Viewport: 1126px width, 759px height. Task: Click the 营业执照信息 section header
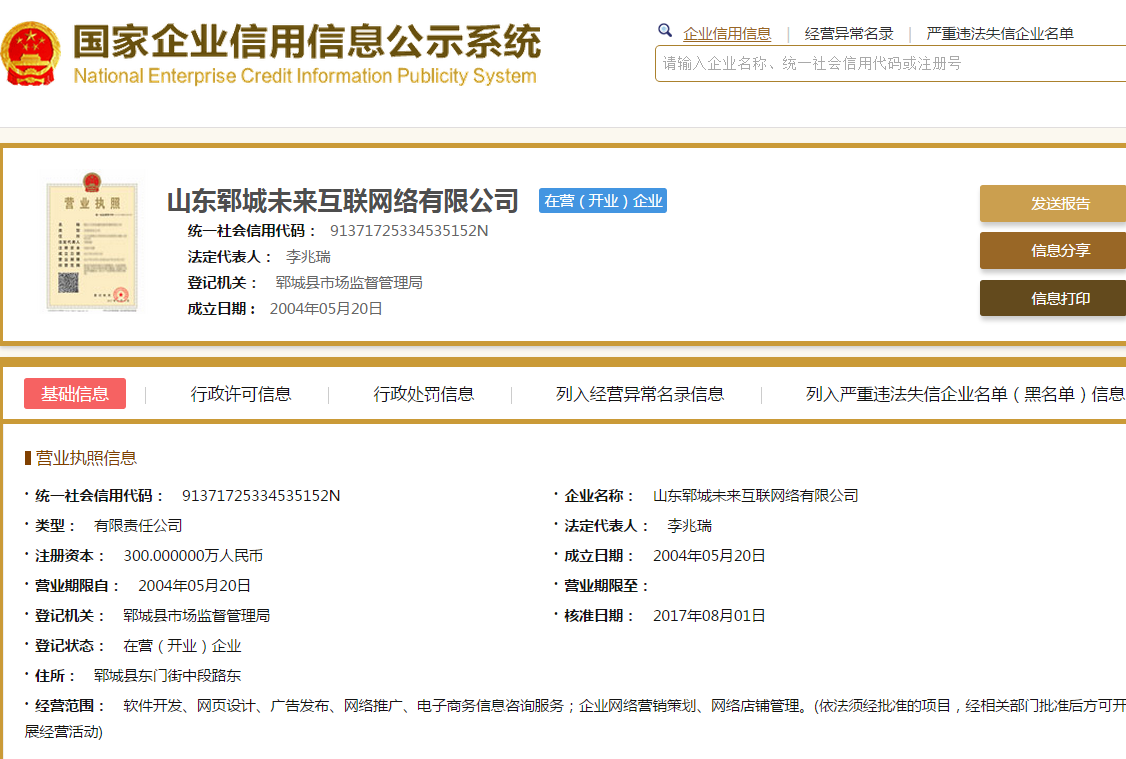click(x=86, y=458)
